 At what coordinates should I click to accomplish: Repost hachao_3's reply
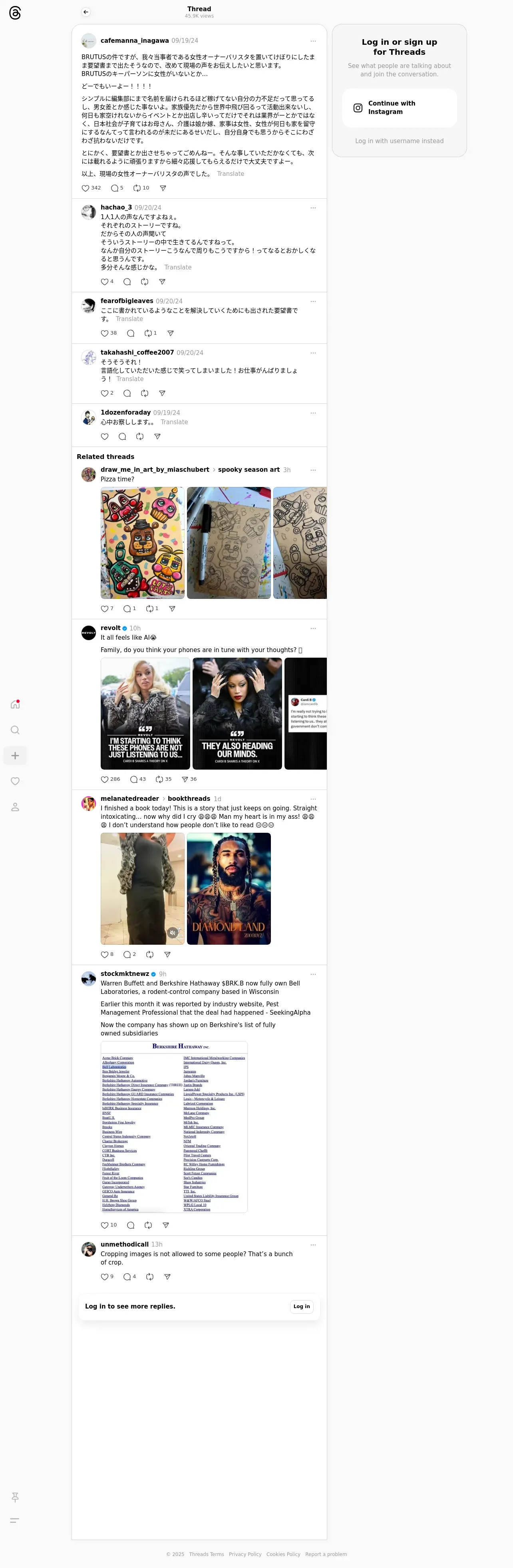(145, 282)
